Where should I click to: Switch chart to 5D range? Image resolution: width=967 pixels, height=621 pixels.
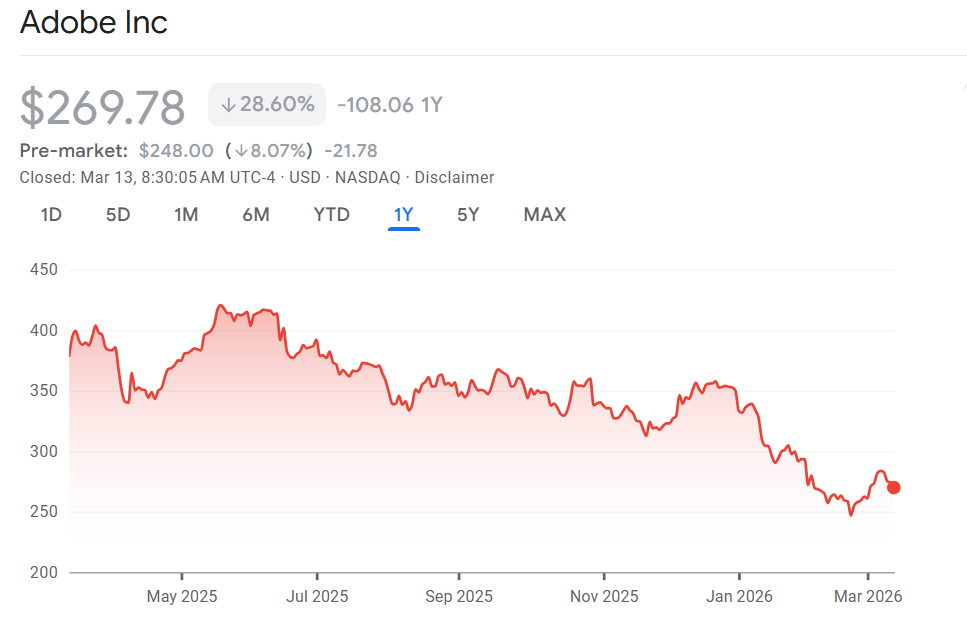[x=118, y=214]
